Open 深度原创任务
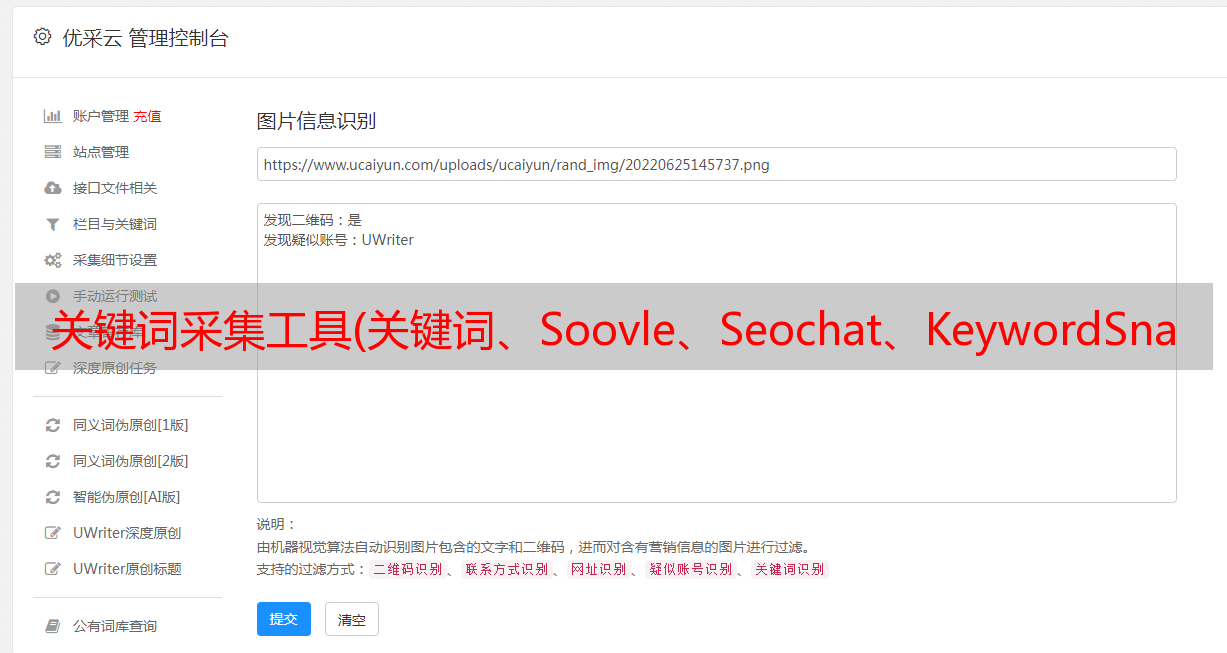 (115, 368)
